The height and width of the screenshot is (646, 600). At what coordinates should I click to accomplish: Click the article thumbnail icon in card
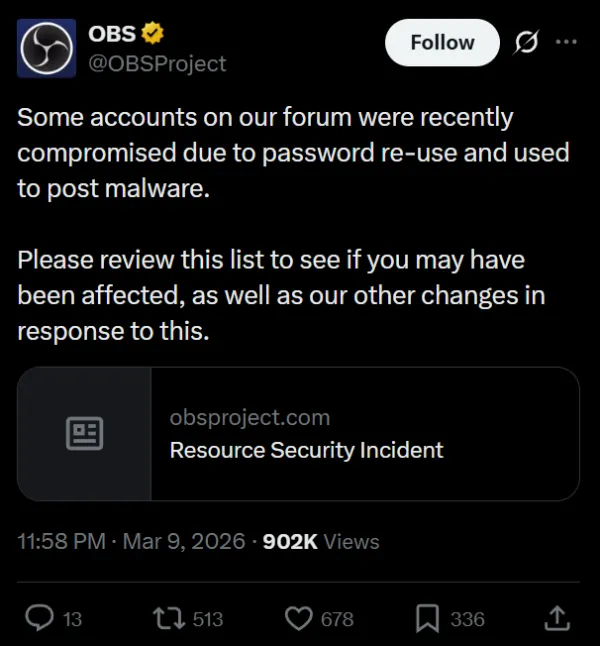pyautogui.click(x=85, y=433)
